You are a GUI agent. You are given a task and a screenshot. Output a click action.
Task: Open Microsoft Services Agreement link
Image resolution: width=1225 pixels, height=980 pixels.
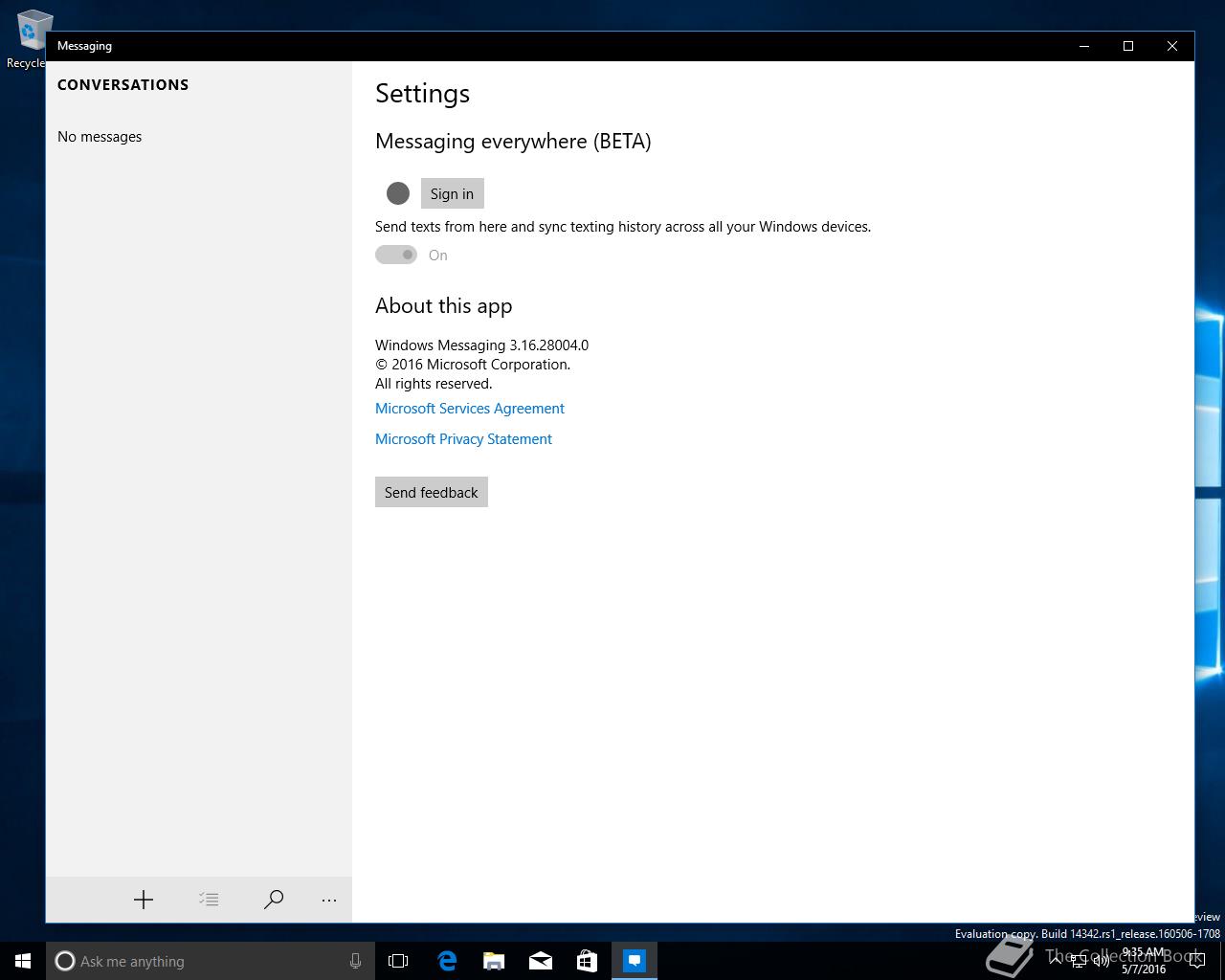470,409
